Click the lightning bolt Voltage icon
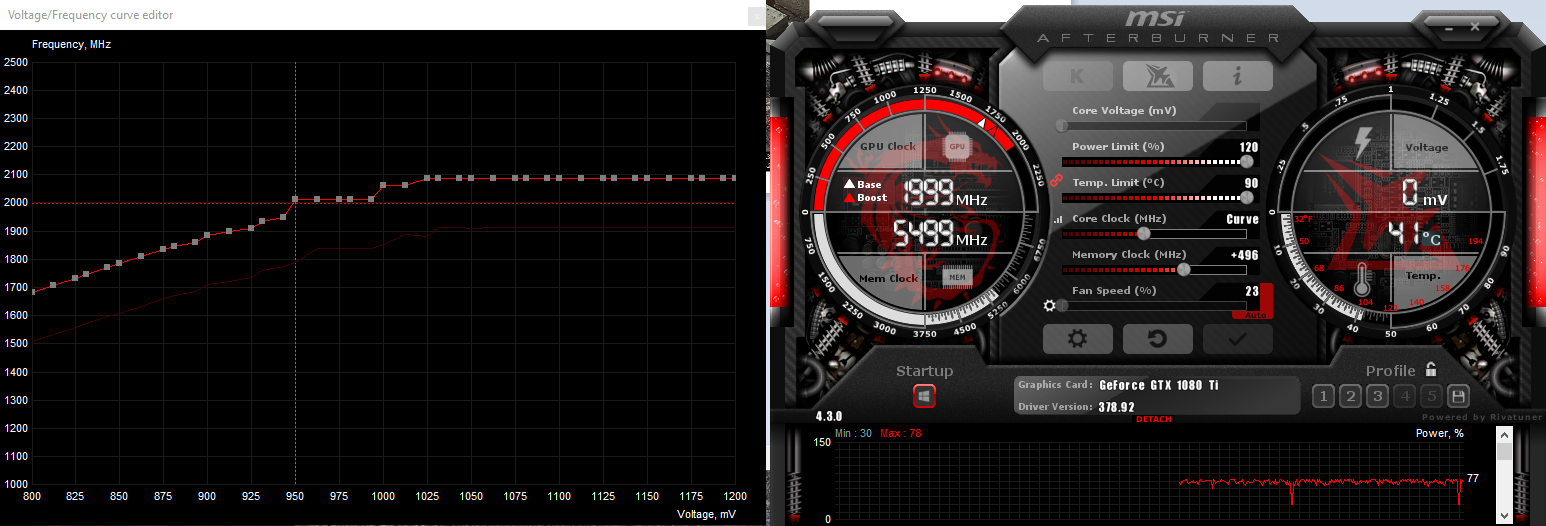The image size is (1546, 526). 1363,142
